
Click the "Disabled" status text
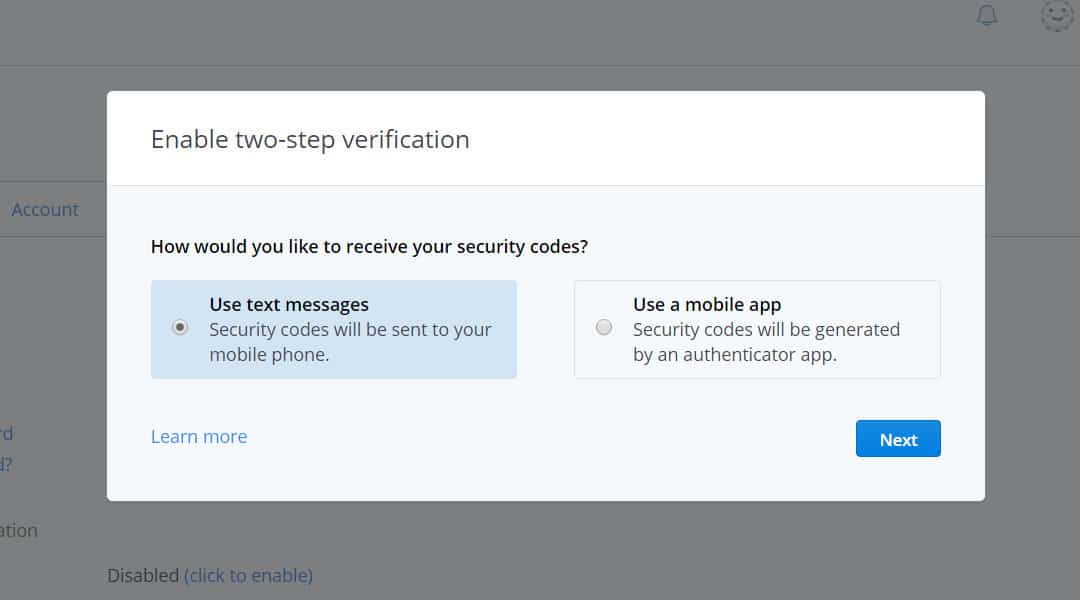(143, 575)
